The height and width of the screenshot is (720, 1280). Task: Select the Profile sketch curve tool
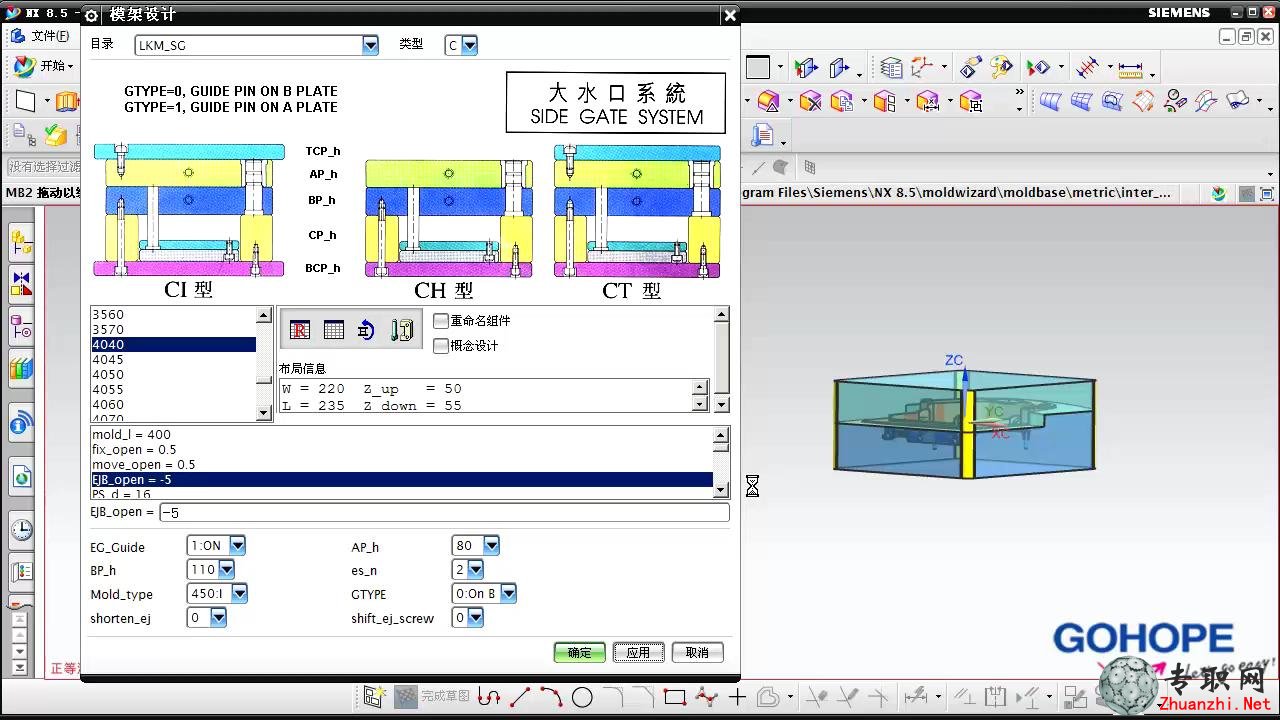coord(489,697)
